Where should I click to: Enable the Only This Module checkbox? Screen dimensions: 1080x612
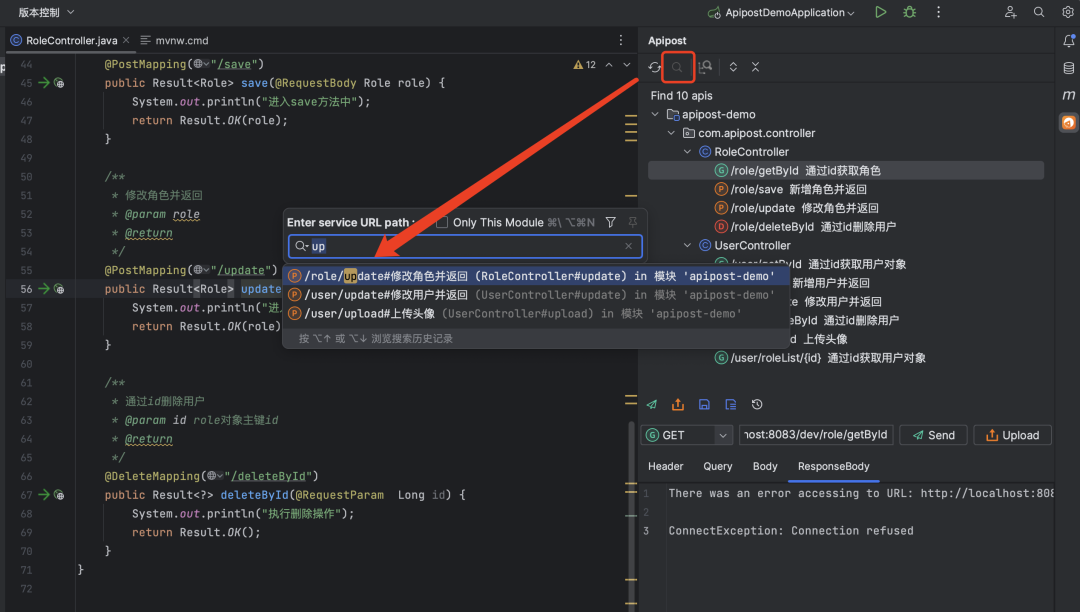442,222
